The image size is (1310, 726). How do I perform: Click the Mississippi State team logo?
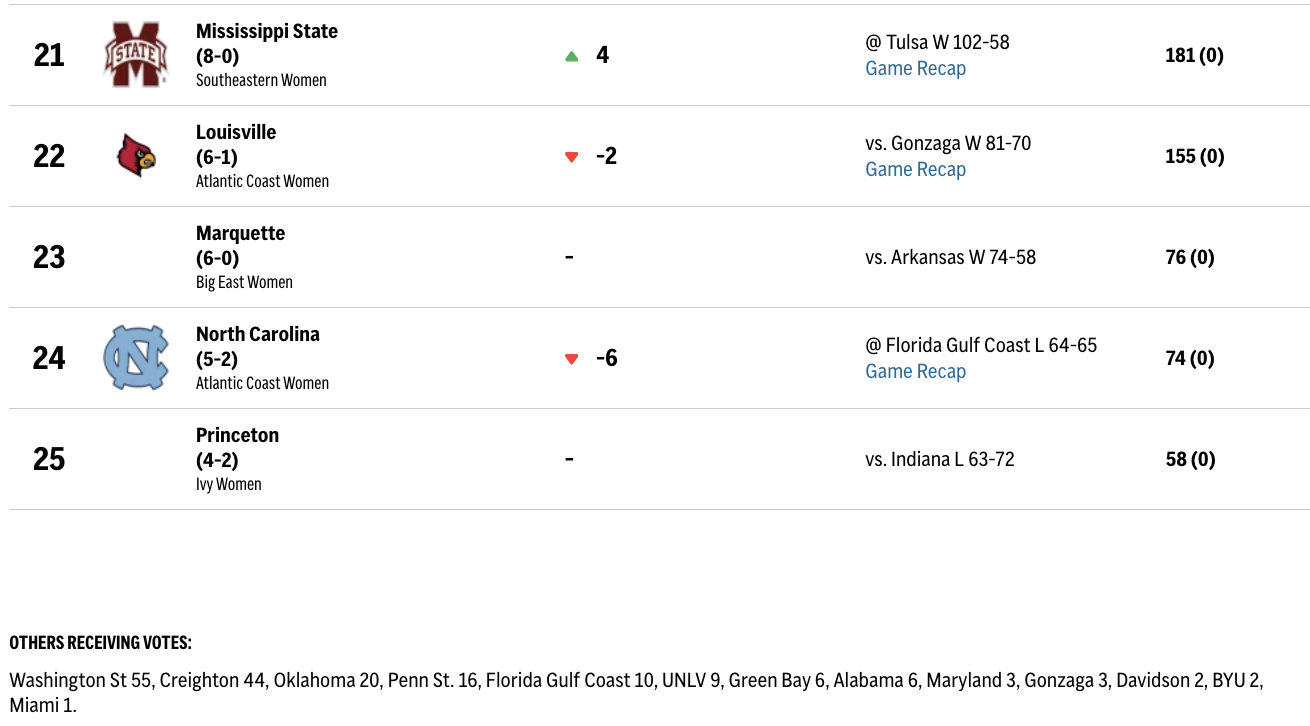[136, 55]
